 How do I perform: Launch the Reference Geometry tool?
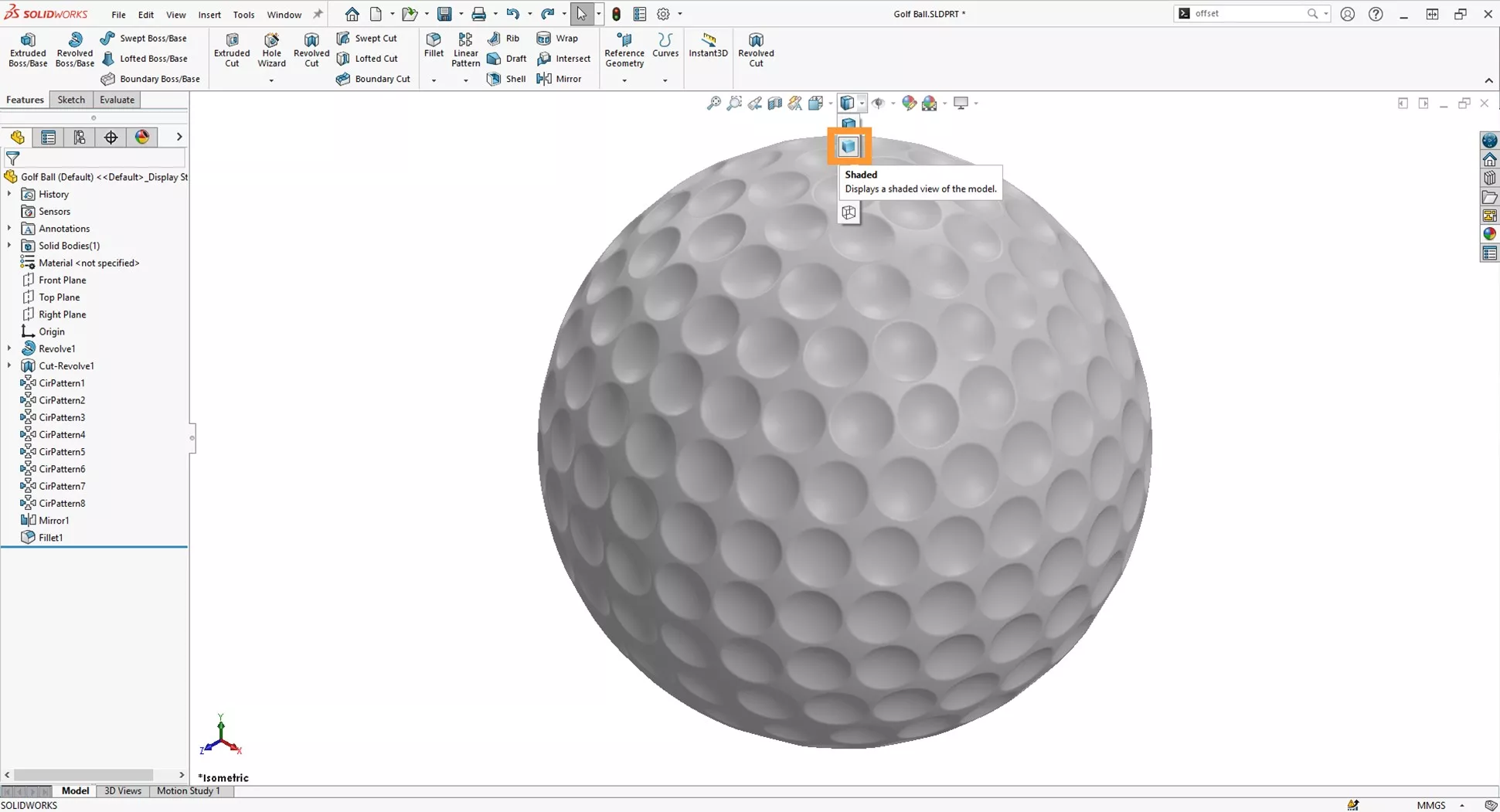coord(624,49)
